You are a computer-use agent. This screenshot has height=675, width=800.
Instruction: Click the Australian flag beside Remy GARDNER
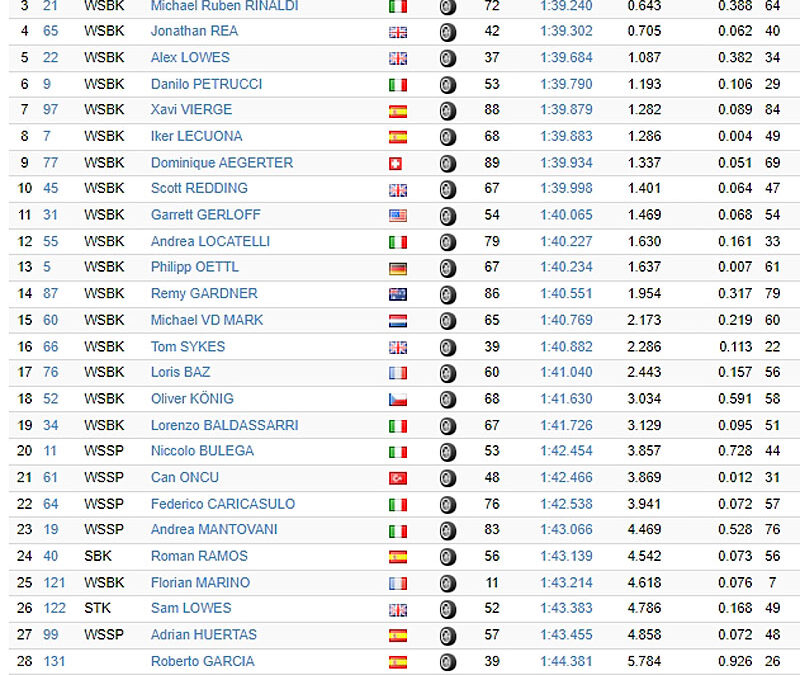click(398, 294)
